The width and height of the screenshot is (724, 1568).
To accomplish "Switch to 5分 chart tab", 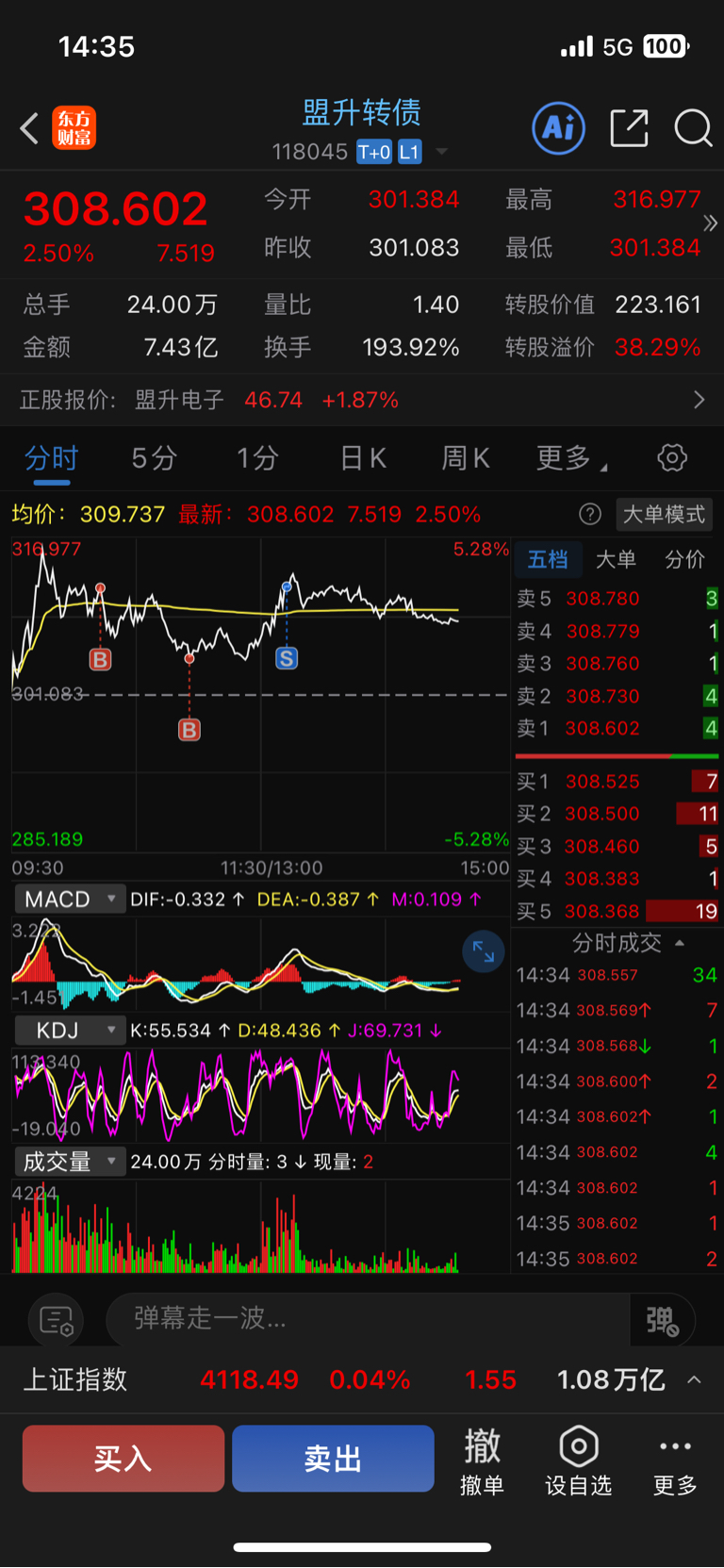I will click(x=154, y=458).
